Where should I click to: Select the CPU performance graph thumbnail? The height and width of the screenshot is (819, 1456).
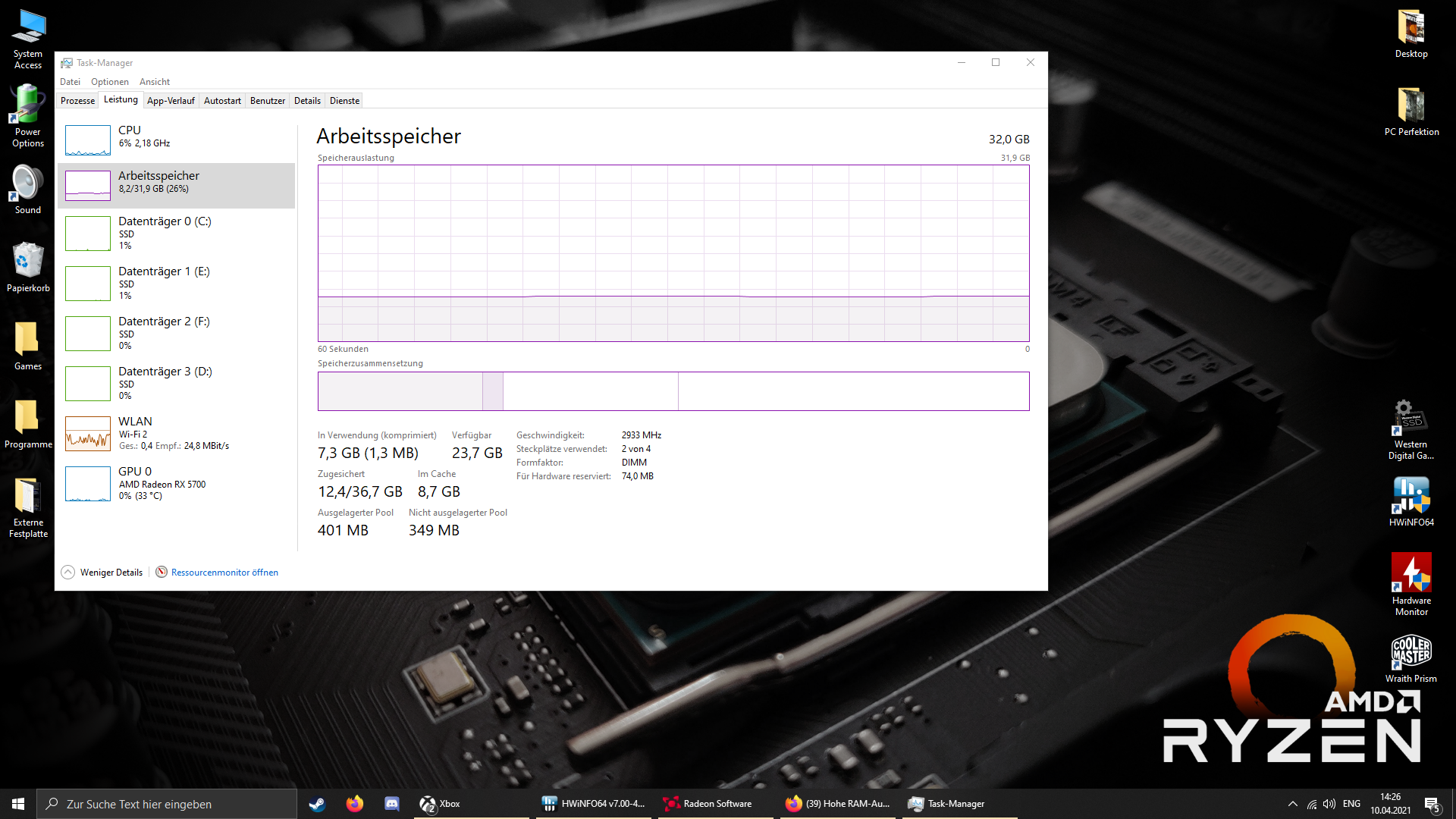point(88,140)
